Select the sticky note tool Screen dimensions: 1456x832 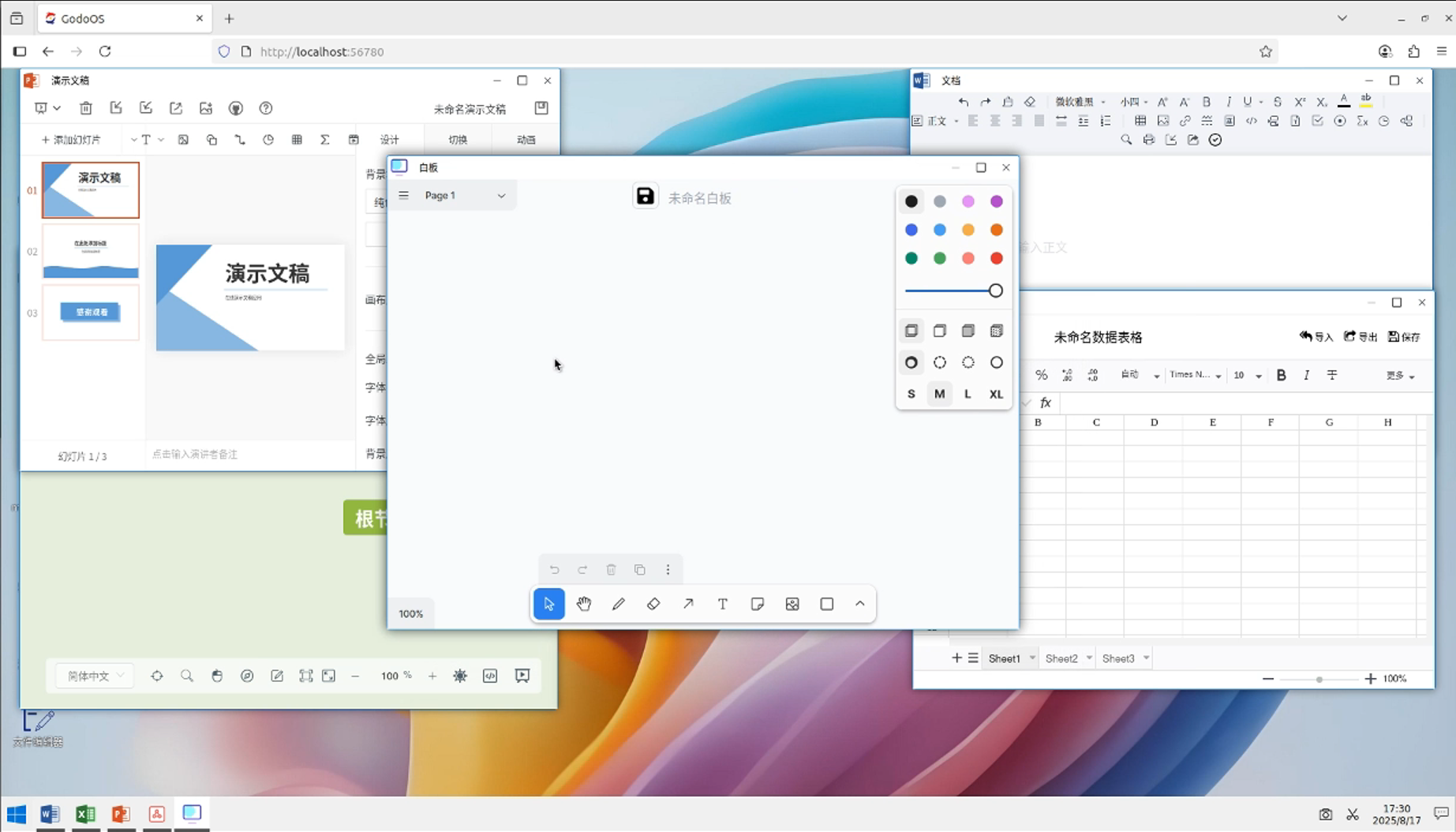(x=758, y=604)
